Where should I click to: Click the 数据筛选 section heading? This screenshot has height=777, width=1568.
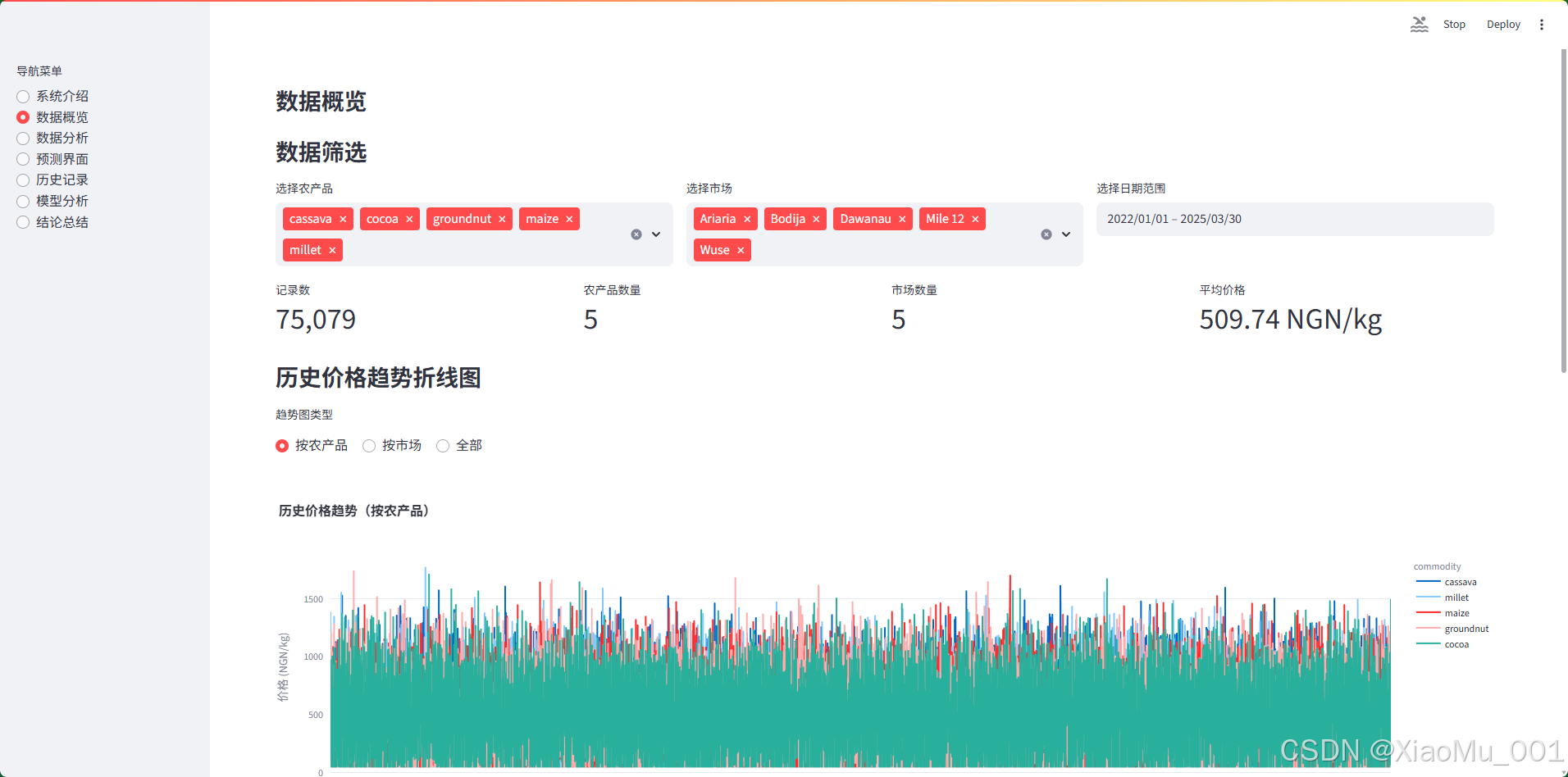pyautogui.click(x=321, y=152)
